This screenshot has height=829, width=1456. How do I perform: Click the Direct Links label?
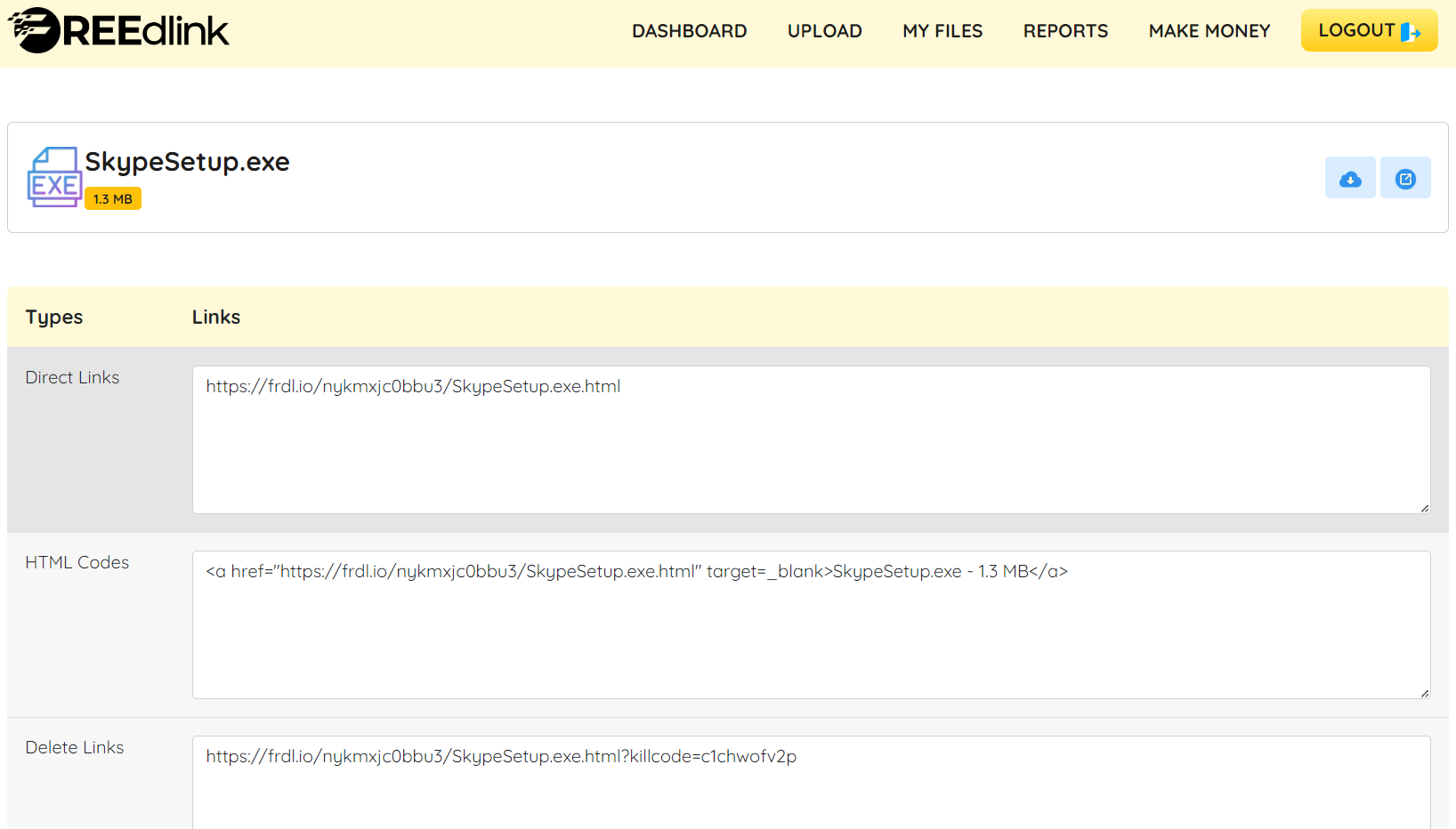click(x=72, y=377)
